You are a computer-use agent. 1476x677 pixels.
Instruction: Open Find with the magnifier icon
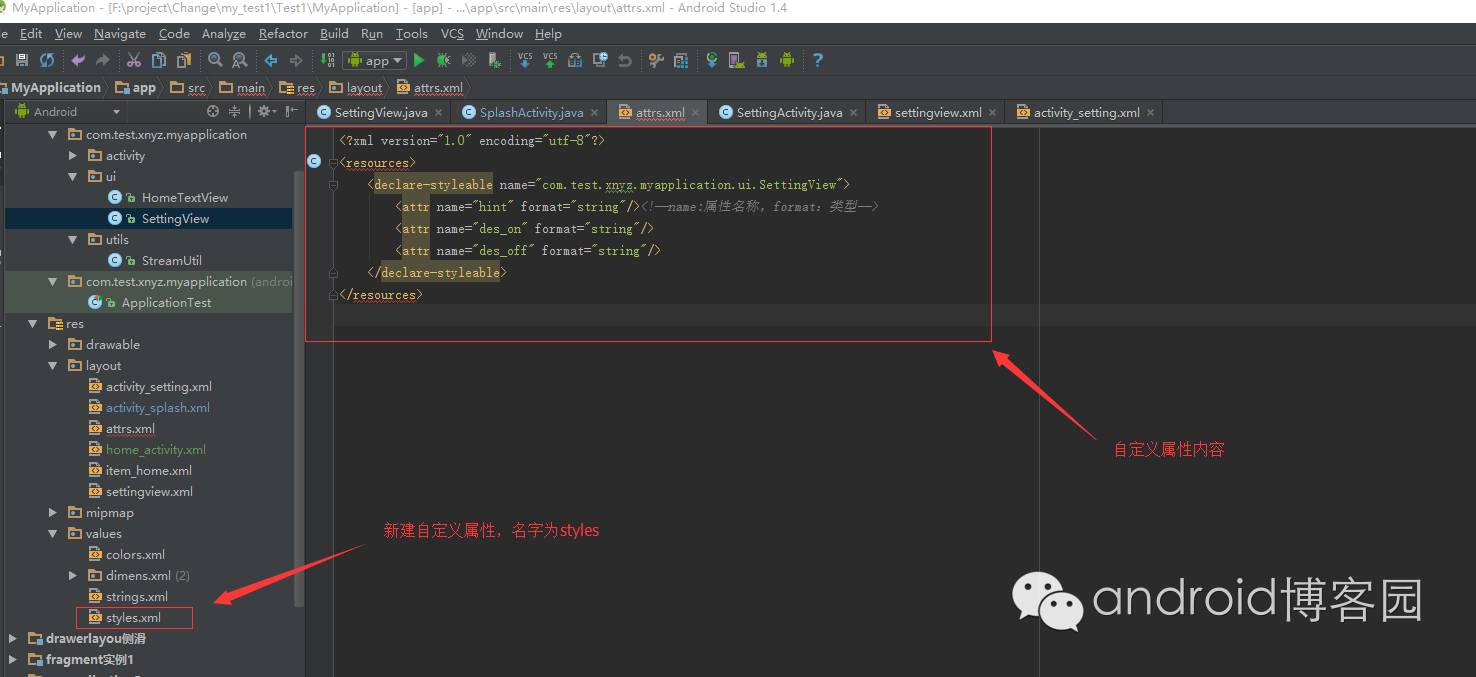(x=215, y=60)
